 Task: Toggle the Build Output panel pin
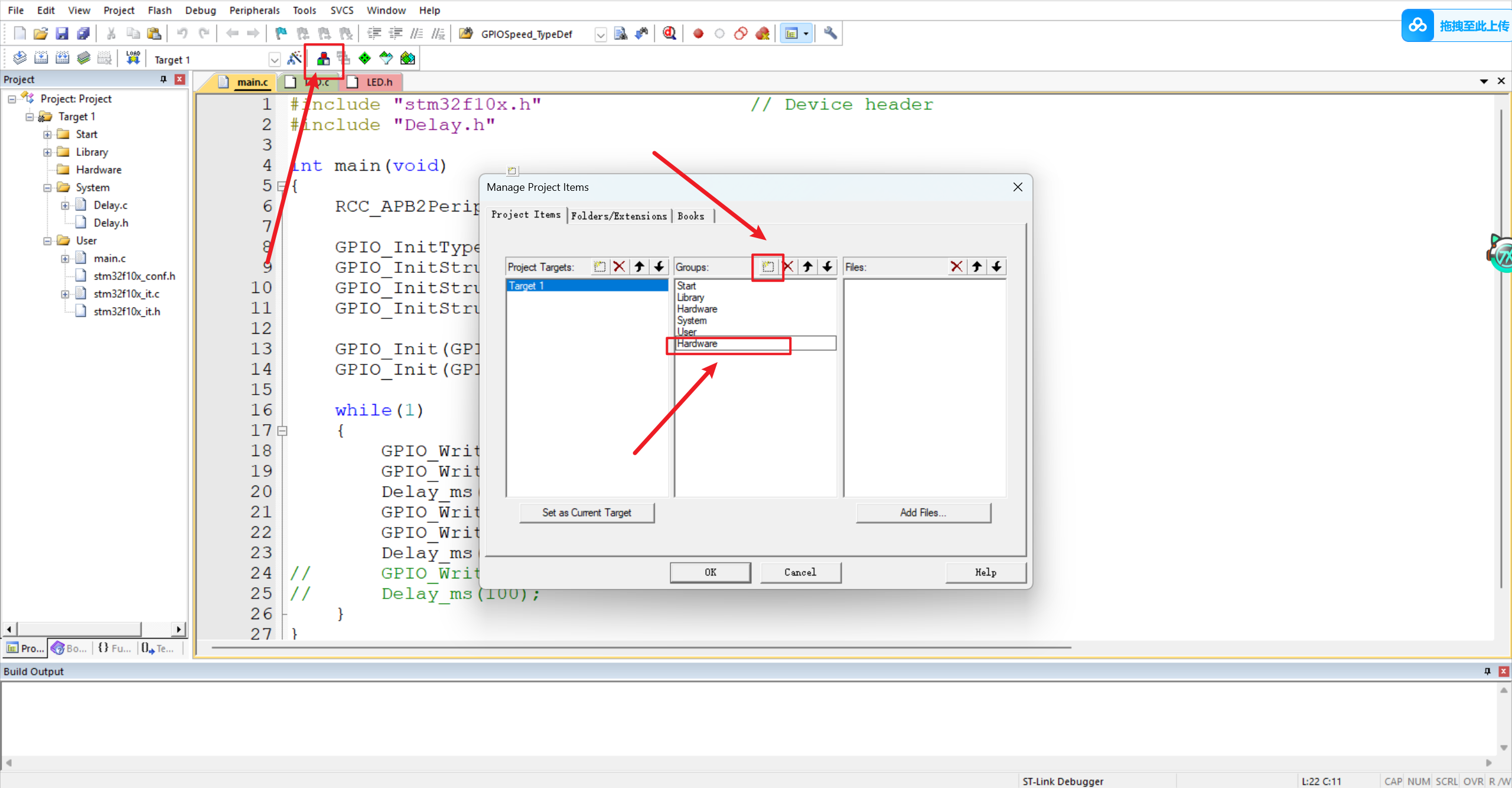point(1487,672)
